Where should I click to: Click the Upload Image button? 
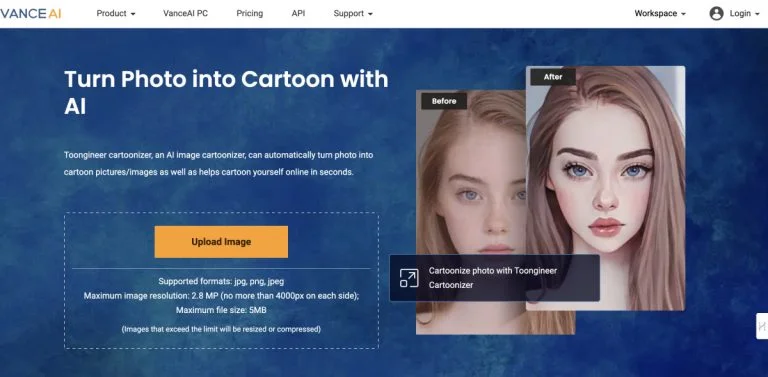click(x=221, y=242)
